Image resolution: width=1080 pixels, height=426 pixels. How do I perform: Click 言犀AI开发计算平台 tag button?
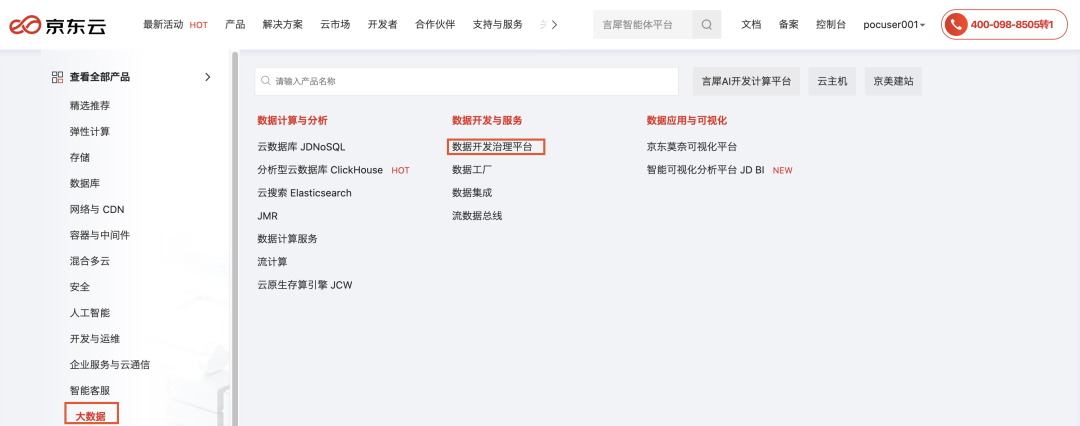(747, 81)
